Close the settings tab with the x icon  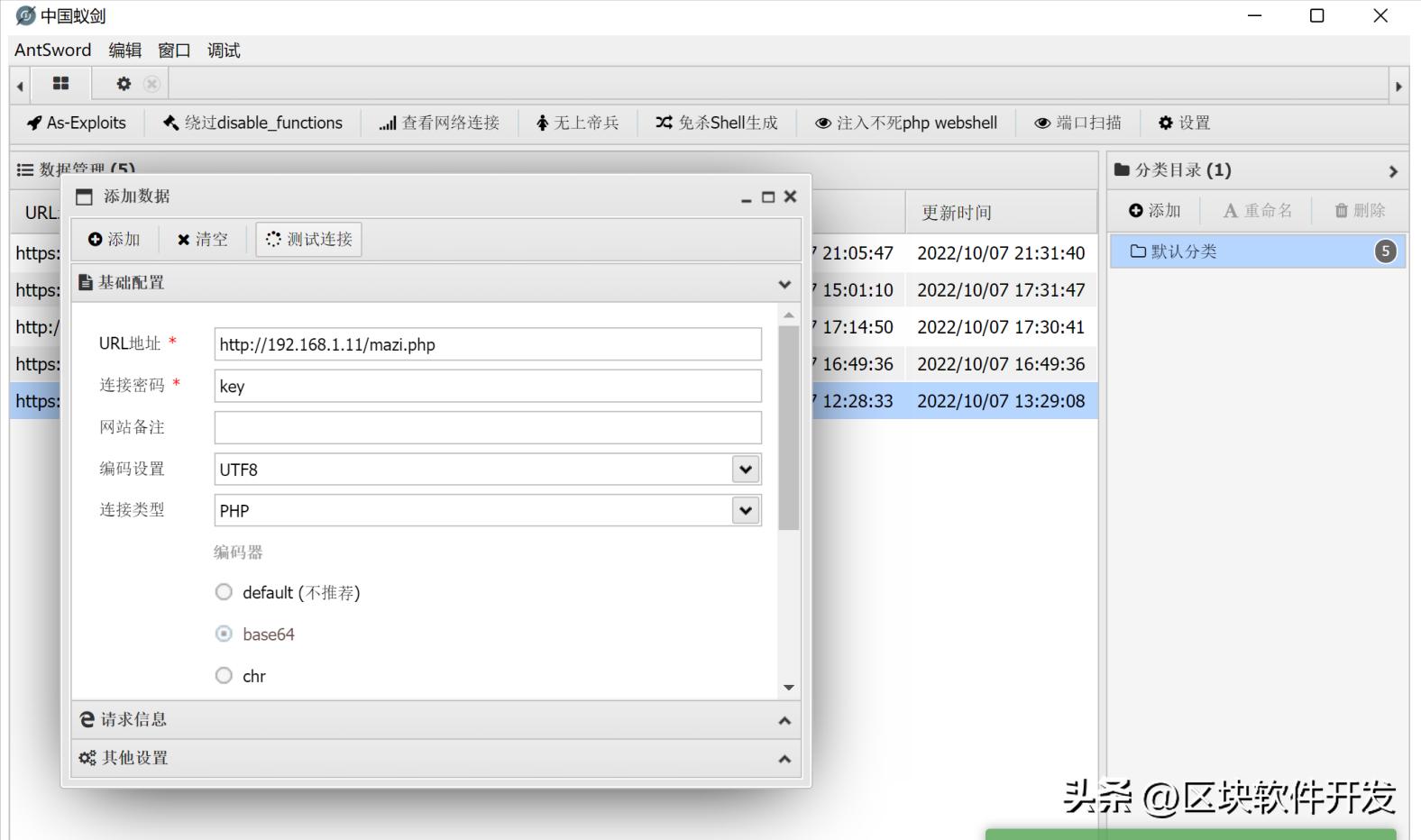(x=151, y=84)
